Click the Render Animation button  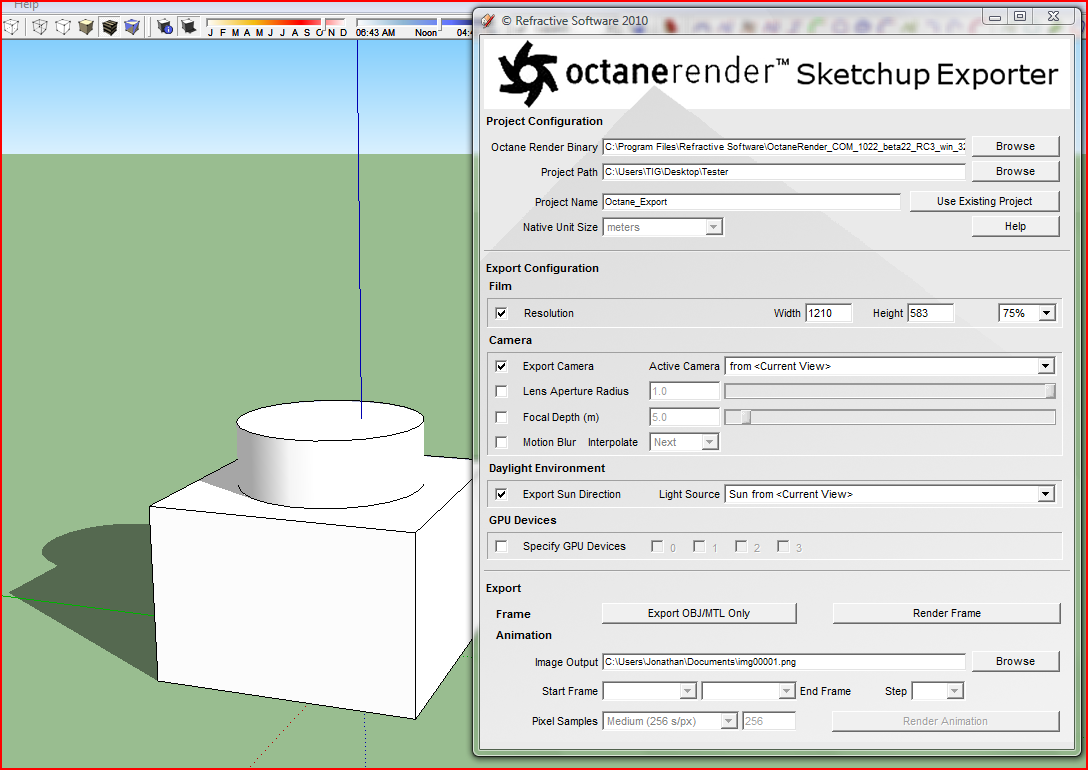click(x=945, y=721)
